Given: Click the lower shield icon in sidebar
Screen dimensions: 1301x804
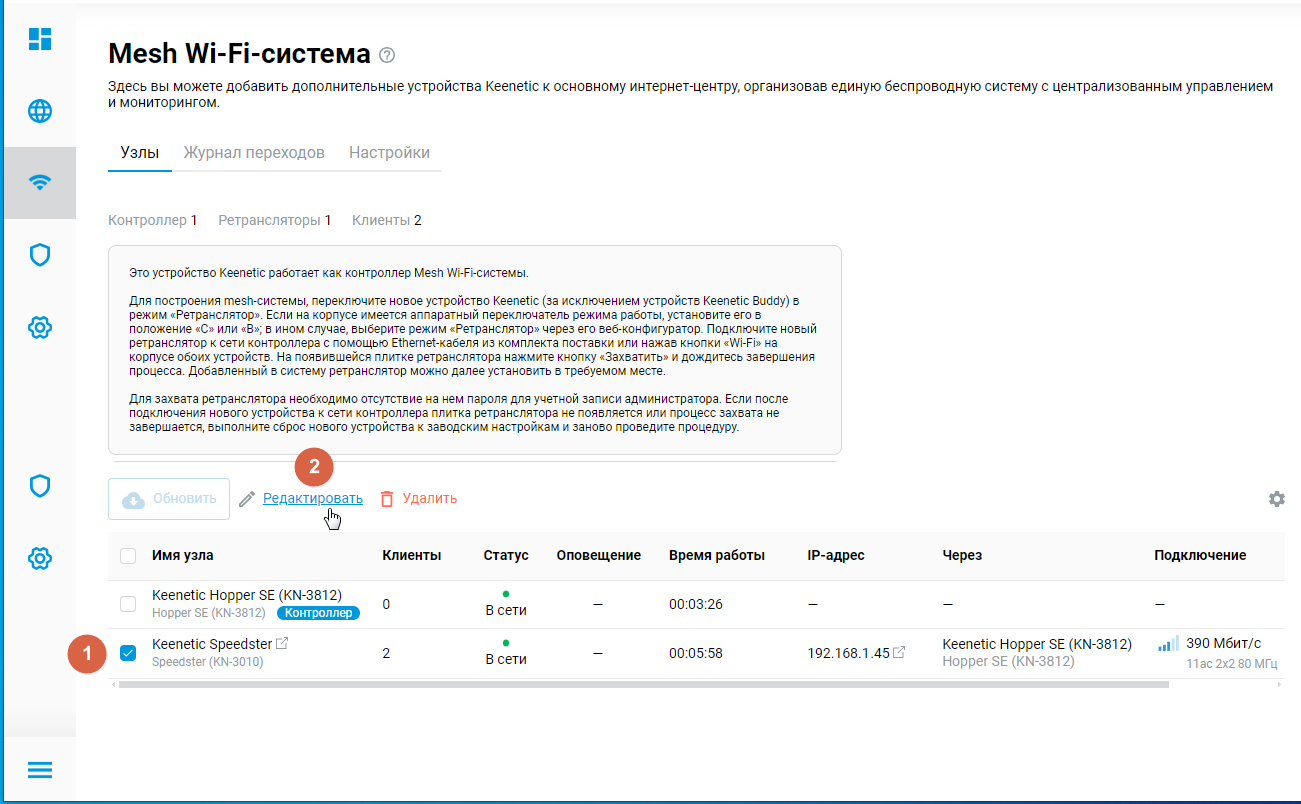Looking at the screenshot, I should tap(40, 486).
